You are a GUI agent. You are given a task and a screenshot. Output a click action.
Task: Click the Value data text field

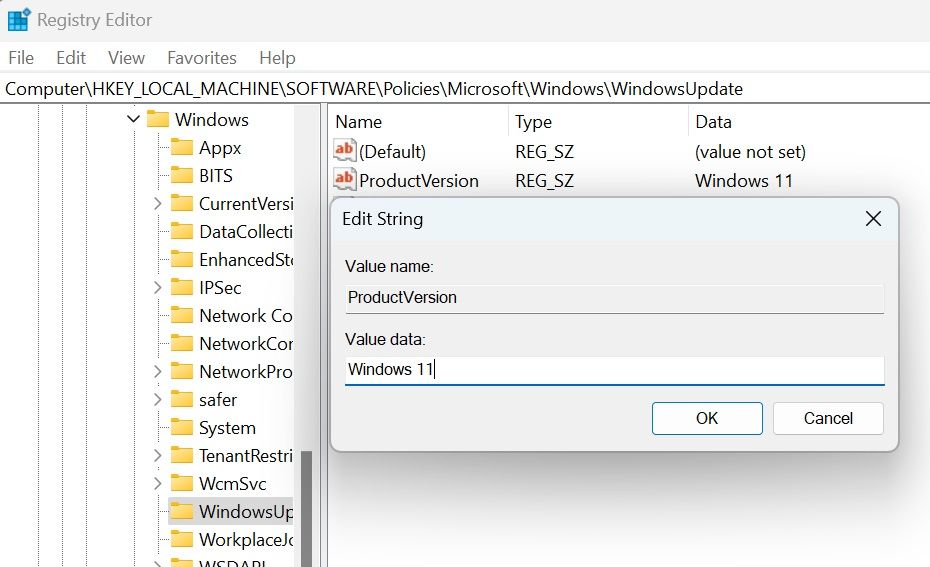coord(614,370)
